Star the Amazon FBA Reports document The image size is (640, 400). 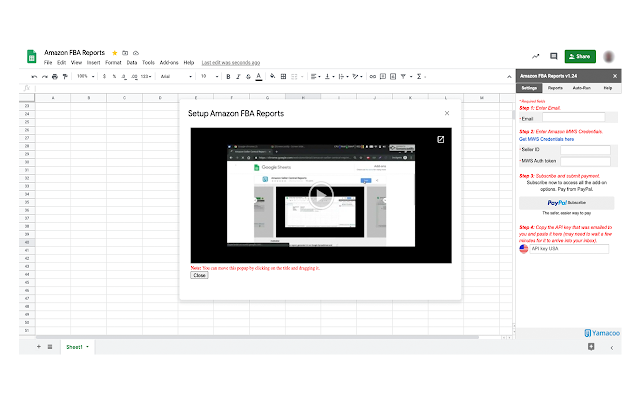[115, 53]
